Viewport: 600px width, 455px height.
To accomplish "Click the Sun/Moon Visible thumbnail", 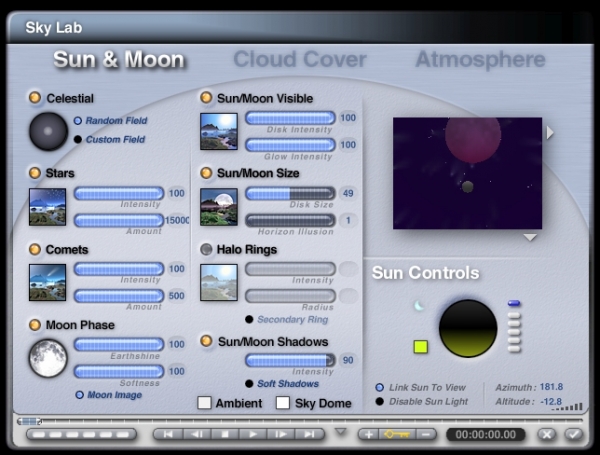I will tap(219, 131).
